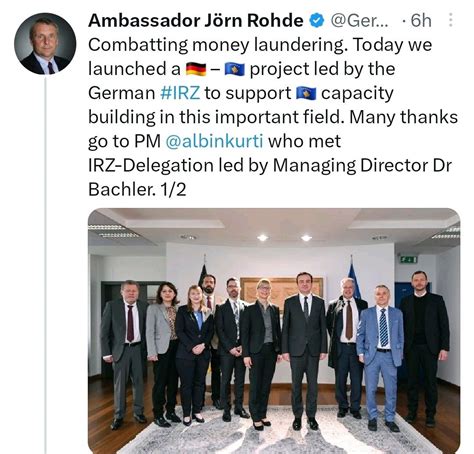
Task: Click the German flag emoji
Action: pos(196,69)
